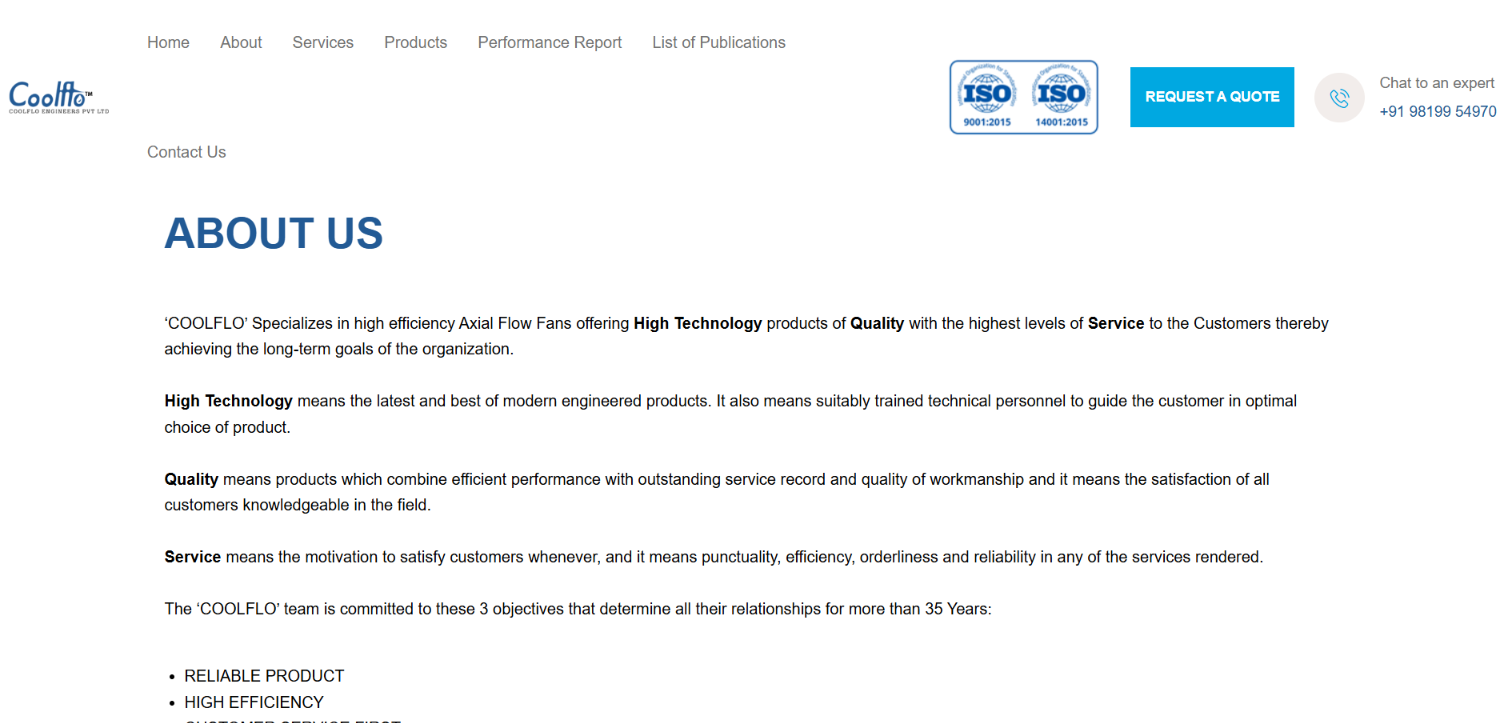Click the phone number +91 98199 54970
The width and height of the screenshot is (1498, 723).
tap(1438, 112)
